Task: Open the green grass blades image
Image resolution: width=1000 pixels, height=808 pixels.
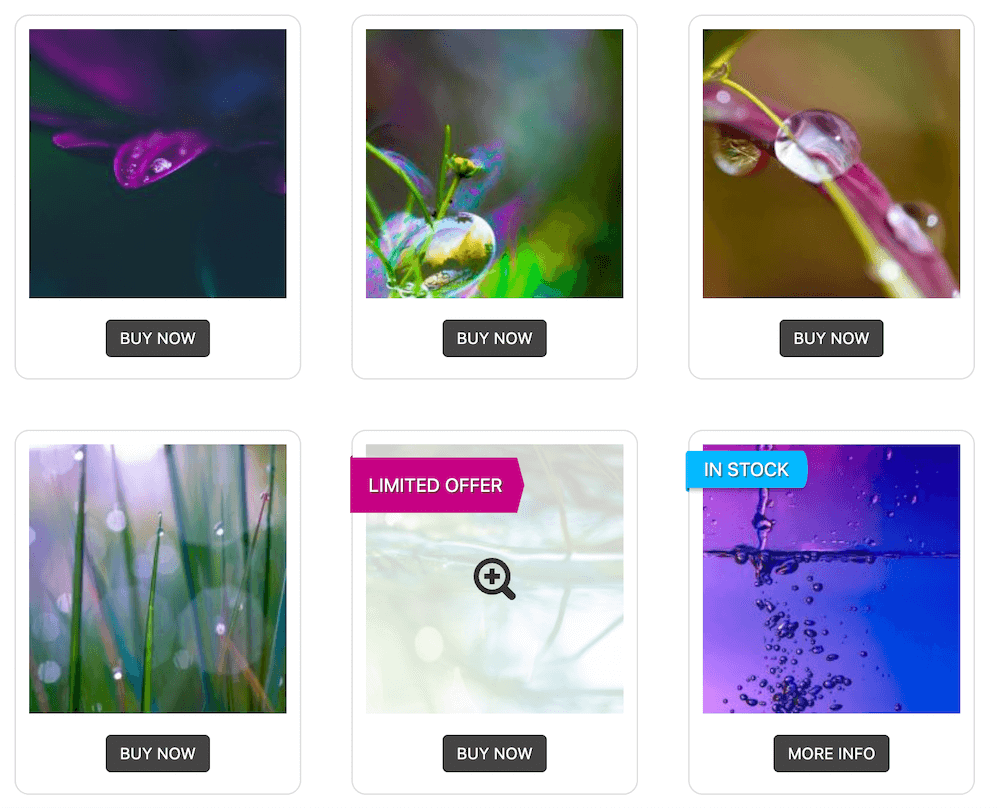Action: [x=158, y=578]
